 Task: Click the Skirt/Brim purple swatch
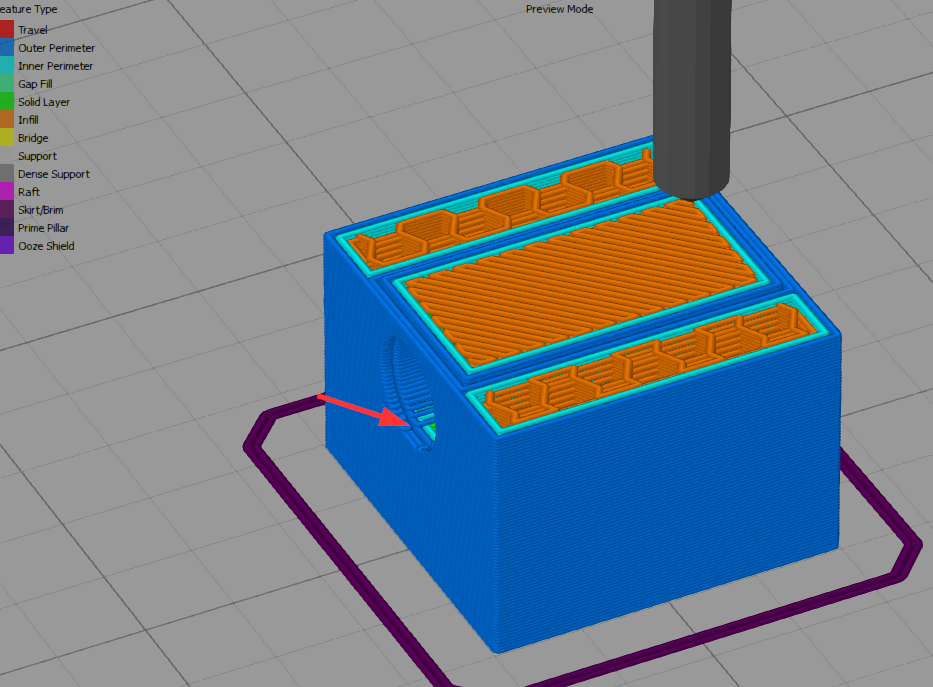coord(7,209)
